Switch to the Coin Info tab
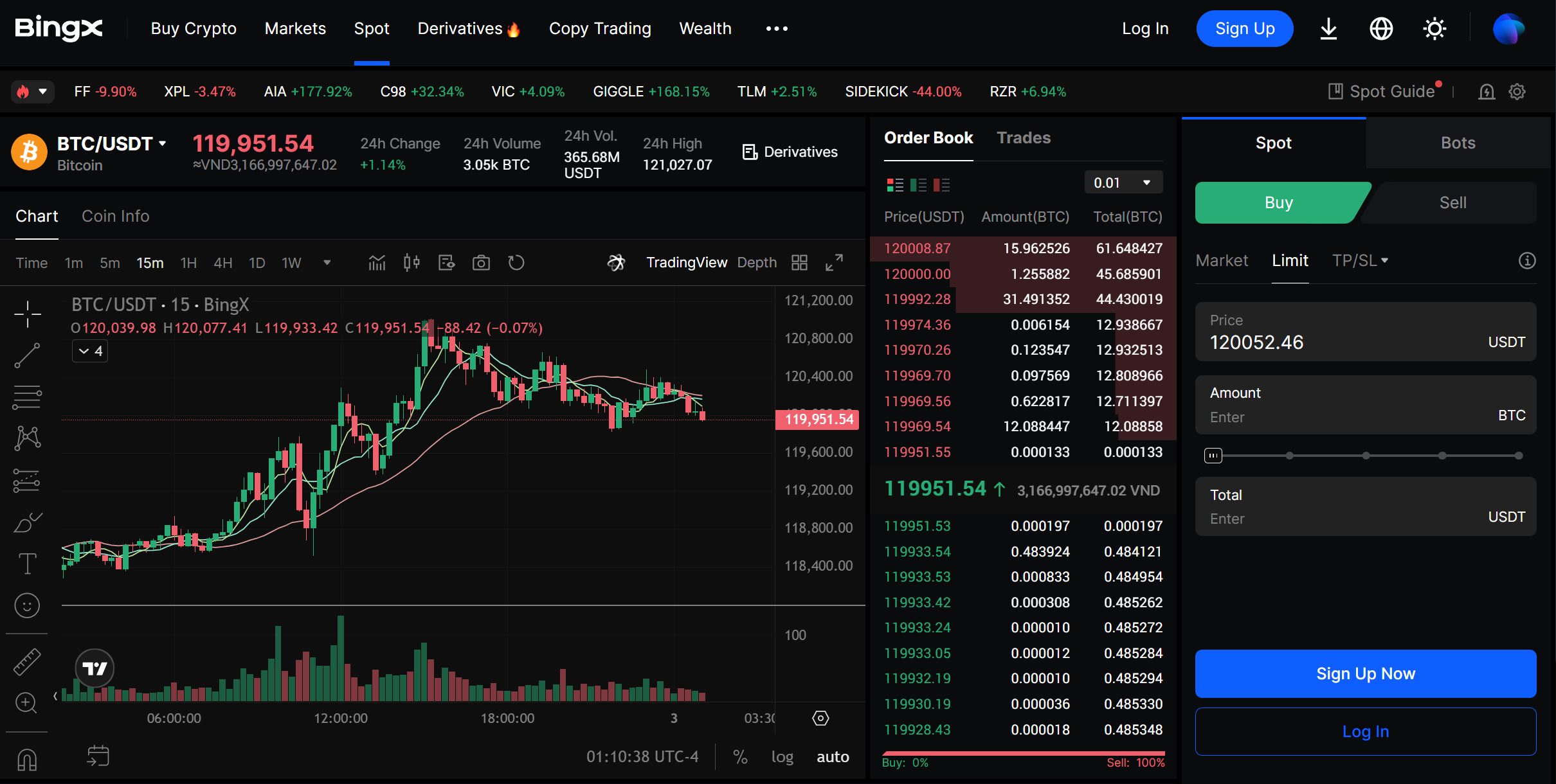This screenshot has width=1556, height=784. pyautogui.click(x=115, y=216)
